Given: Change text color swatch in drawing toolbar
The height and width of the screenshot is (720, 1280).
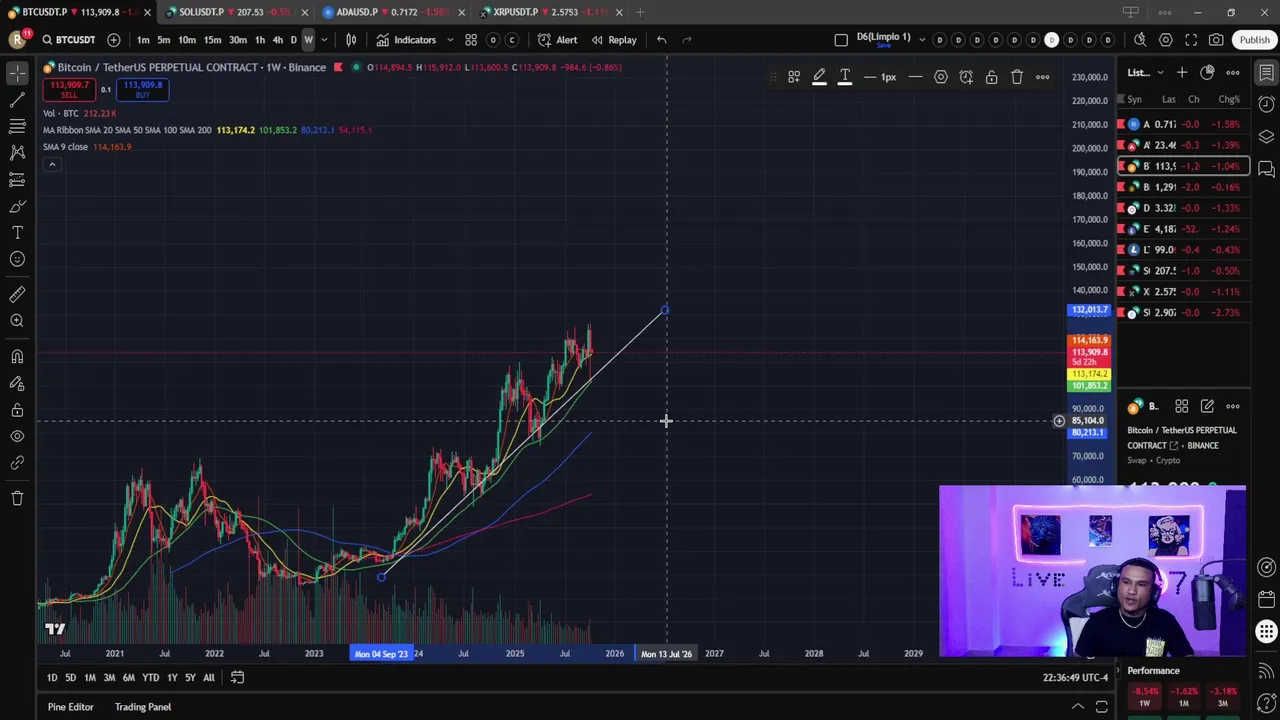Looking at the screenshot, I should pos(844,77).
